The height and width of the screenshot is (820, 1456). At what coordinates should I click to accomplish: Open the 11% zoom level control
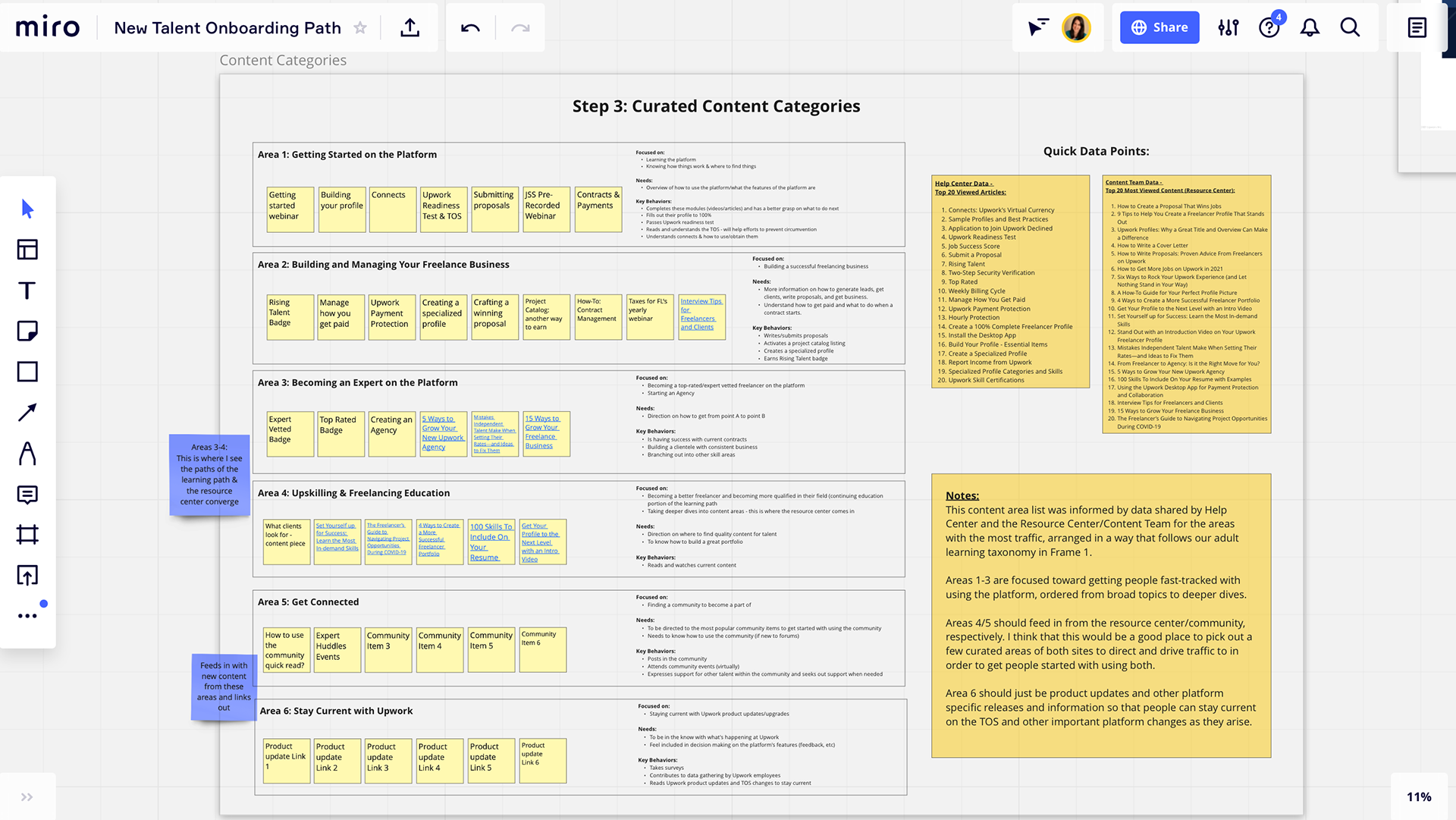(x=1419, y=796)
